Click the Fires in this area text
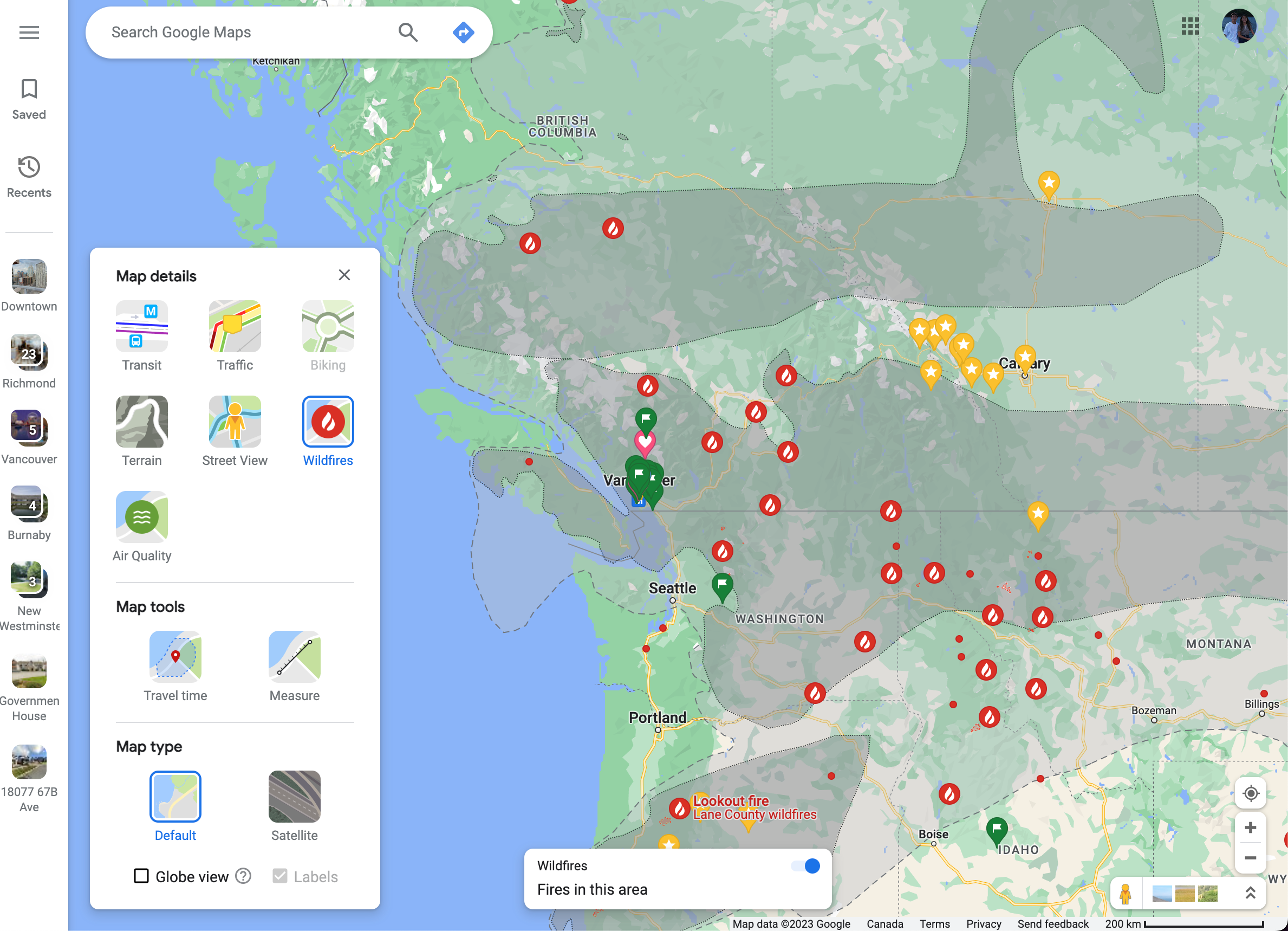The image size is (1288, 931). pyautogui.click(x=593, y=889)
